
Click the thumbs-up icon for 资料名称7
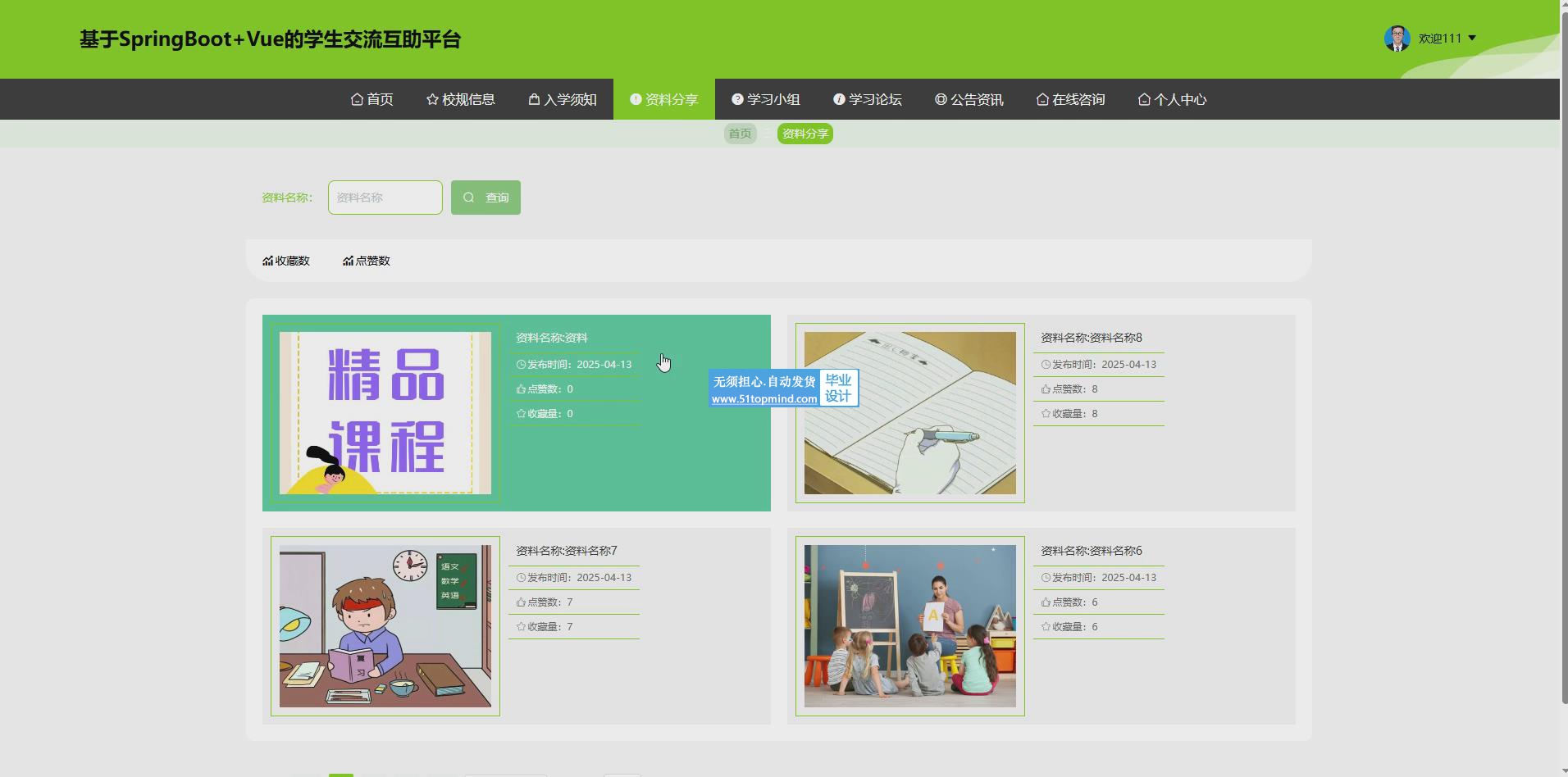point(521,602)
